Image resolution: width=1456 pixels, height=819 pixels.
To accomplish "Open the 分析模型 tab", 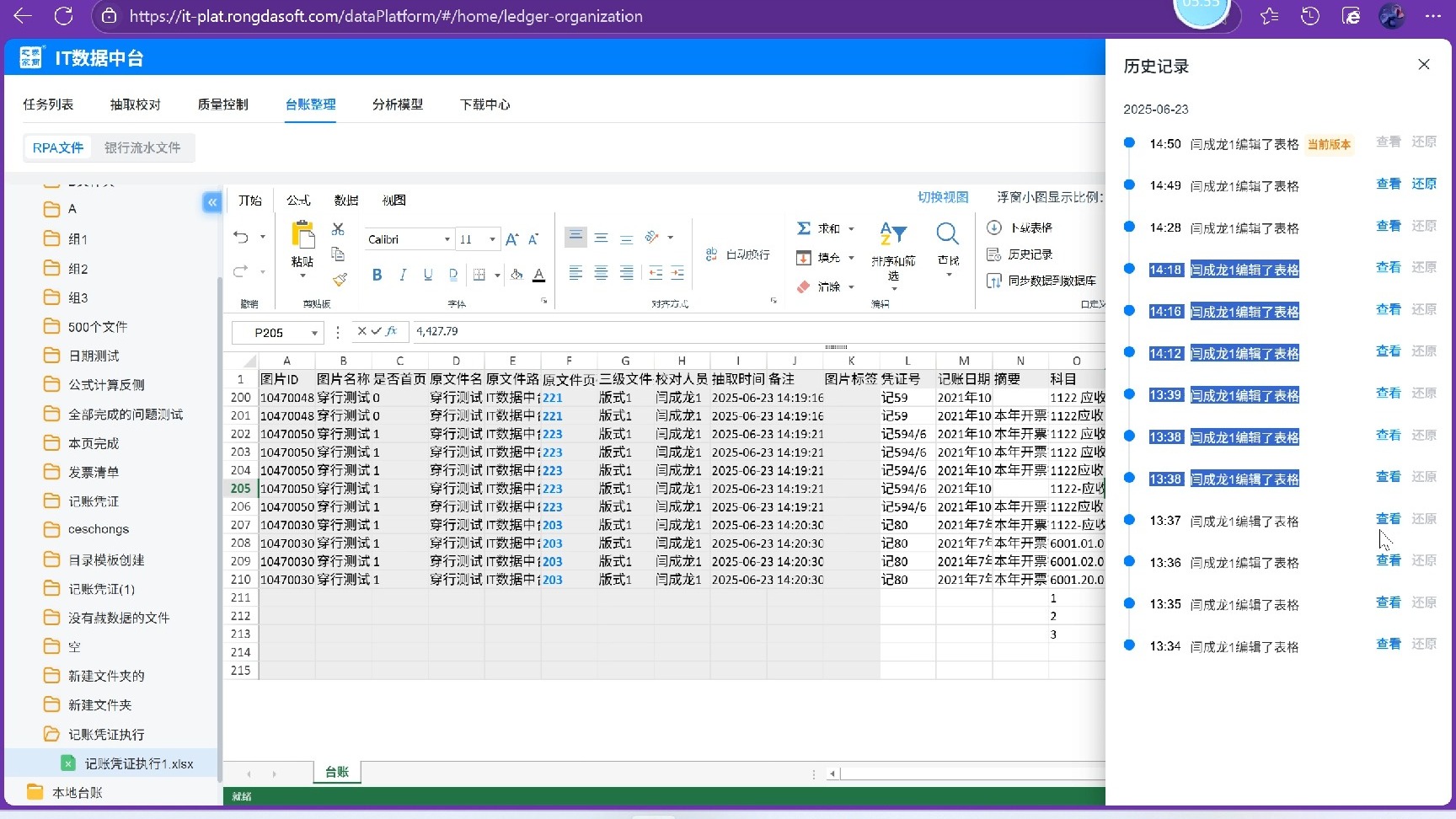I will pos(398,104).
